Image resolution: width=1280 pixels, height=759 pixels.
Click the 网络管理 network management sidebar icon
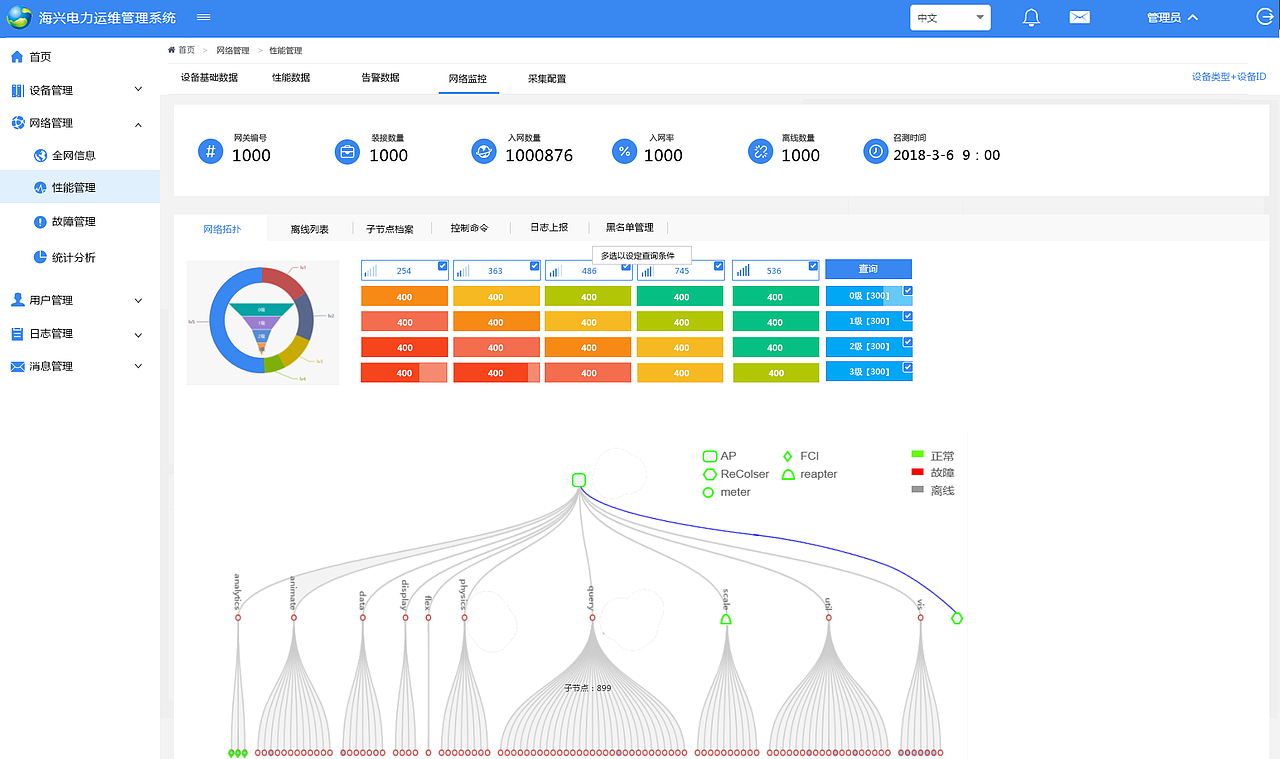coord(17,123)
